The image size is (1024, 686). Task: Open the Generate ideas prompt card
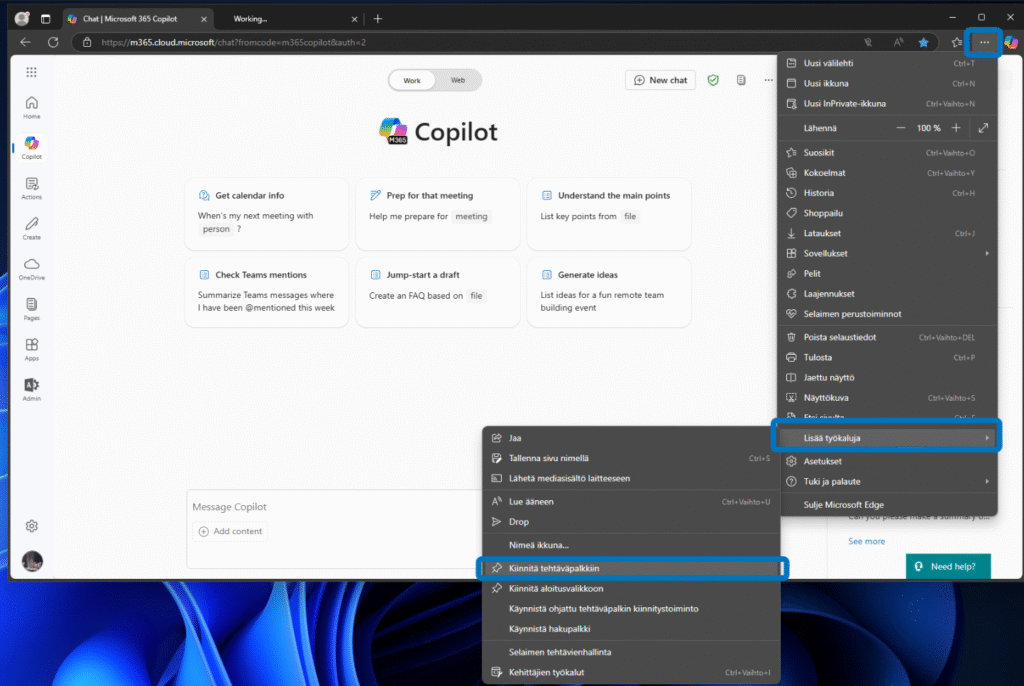pos(609,292)
